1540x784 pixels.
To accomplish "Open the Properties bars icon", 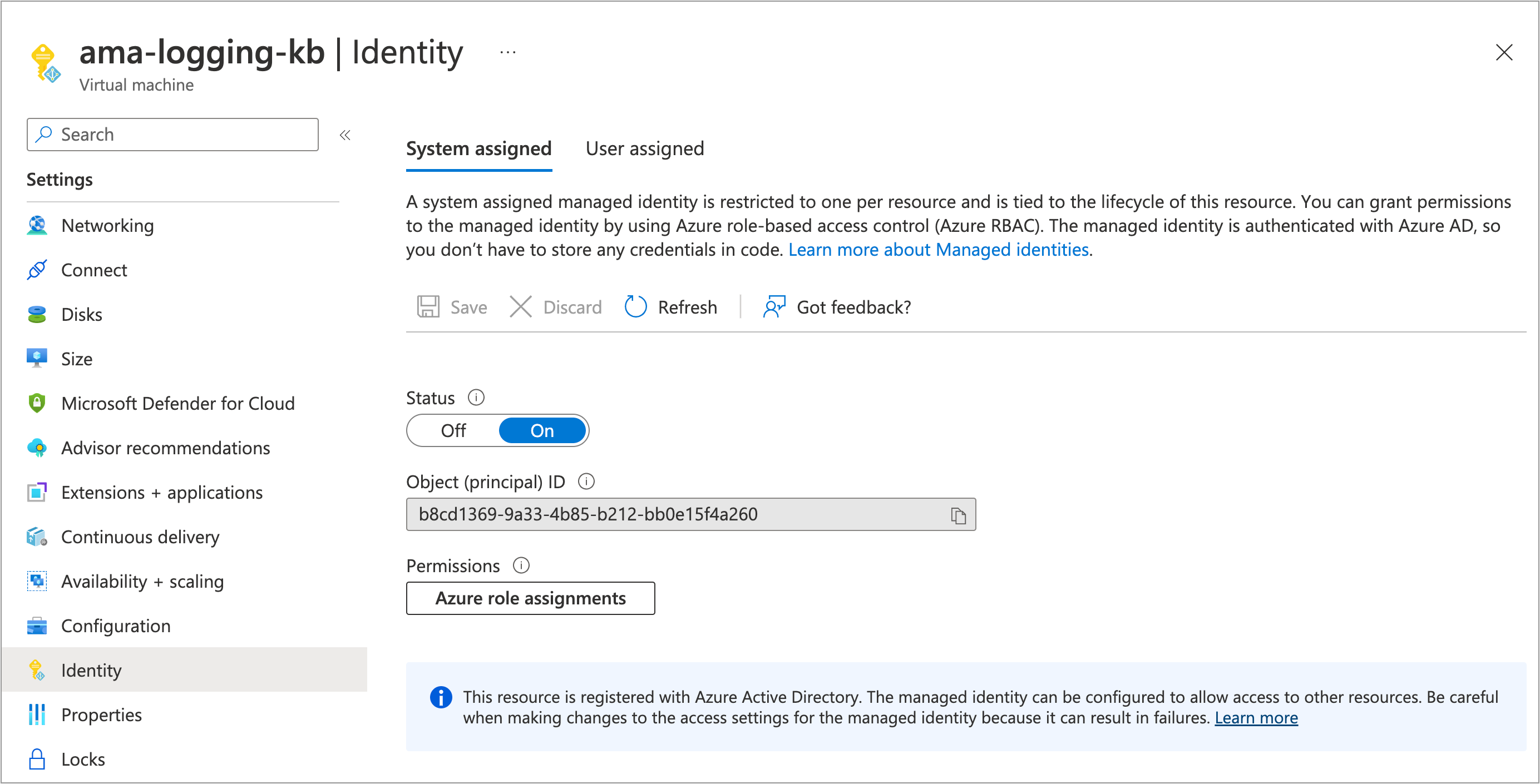I will pyautogui.click(x=37, y=714).
